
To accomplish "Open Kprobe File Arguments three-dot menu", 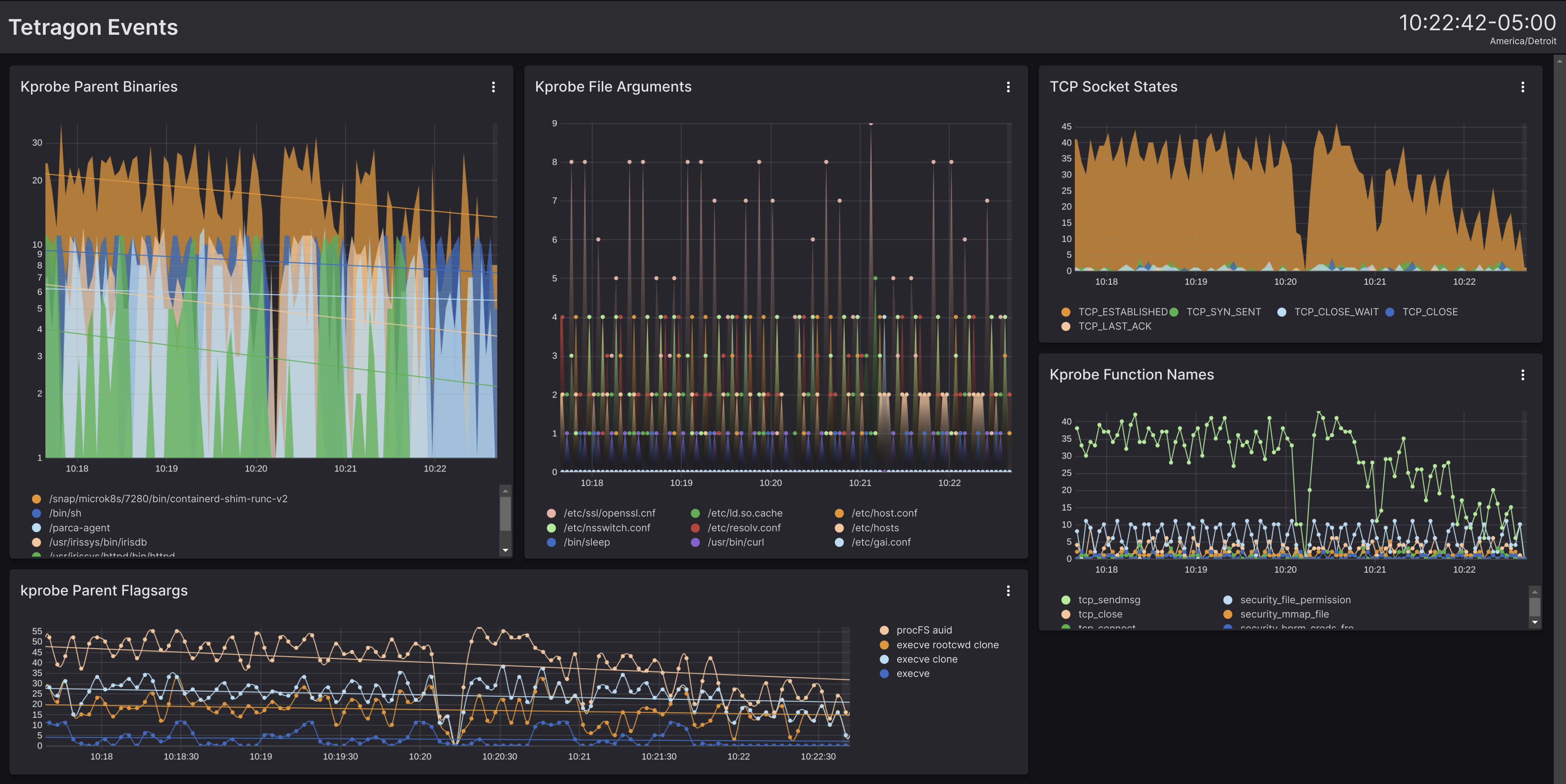I will pos(1008,87).
